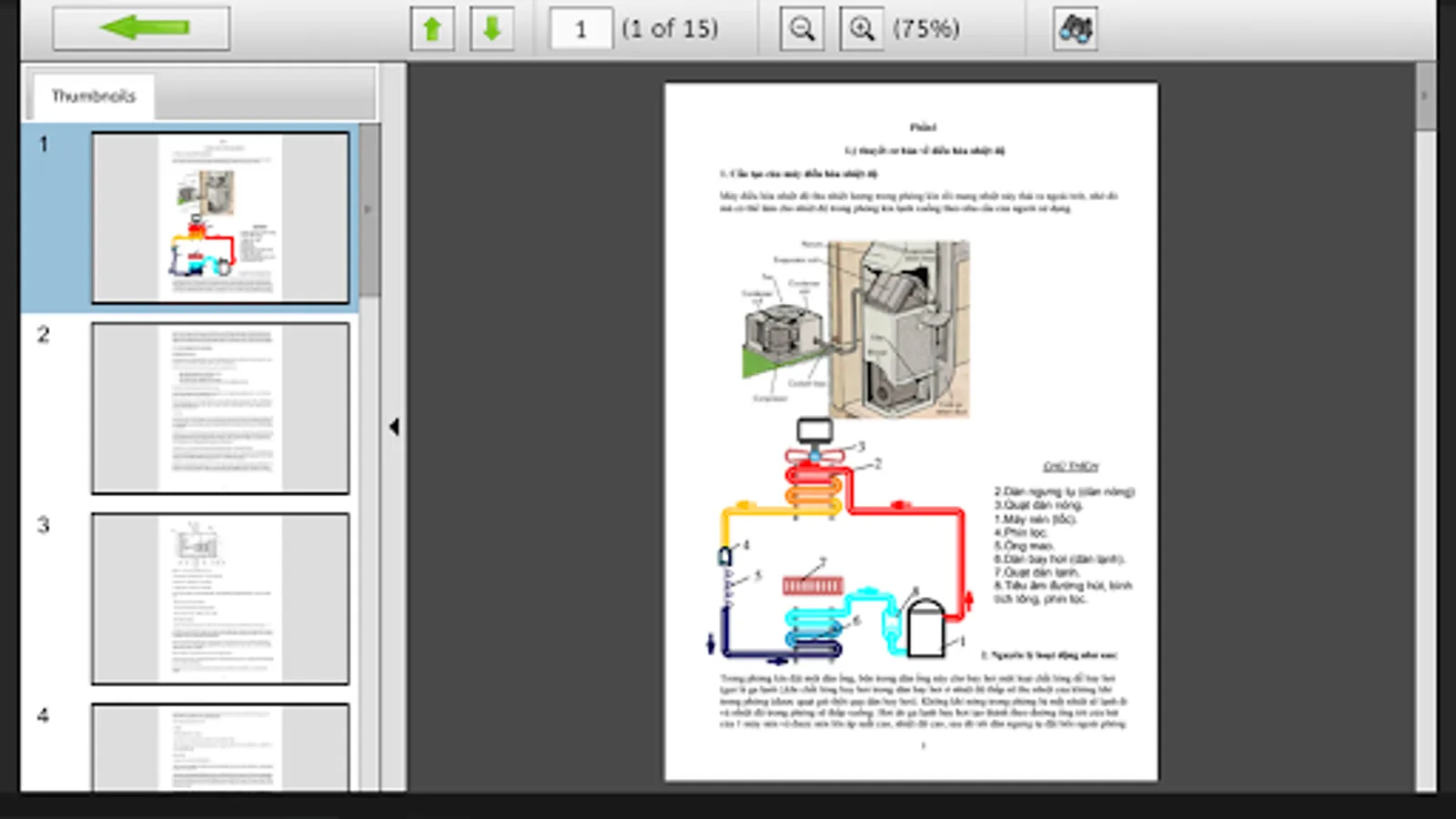The image size is (1456, 819).
Task: Switch to the Thumbnails tab
Action: [95, 95]
